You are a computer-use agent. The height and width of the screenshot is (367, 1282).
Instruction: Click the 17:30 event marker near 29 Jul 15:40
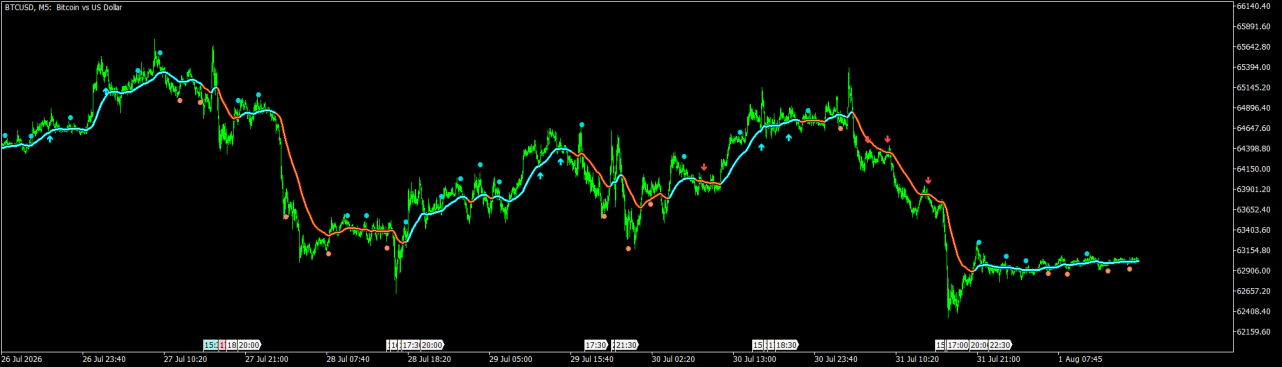596,345
